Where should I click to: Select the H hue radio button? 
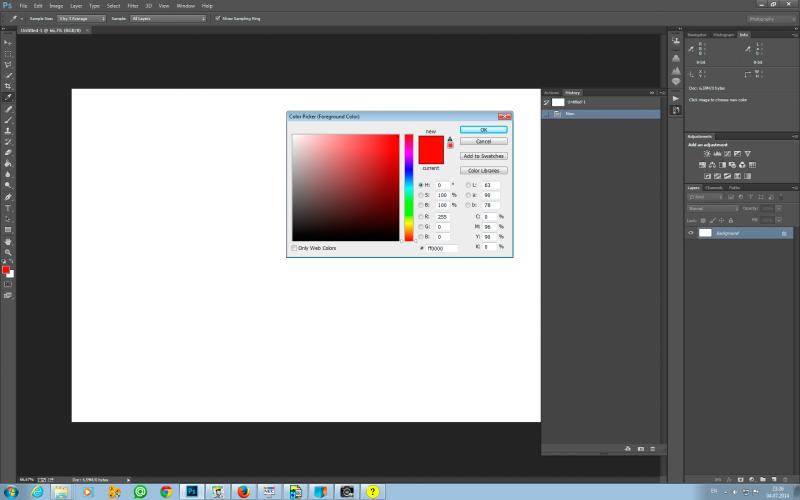click(x=421, y=185)
